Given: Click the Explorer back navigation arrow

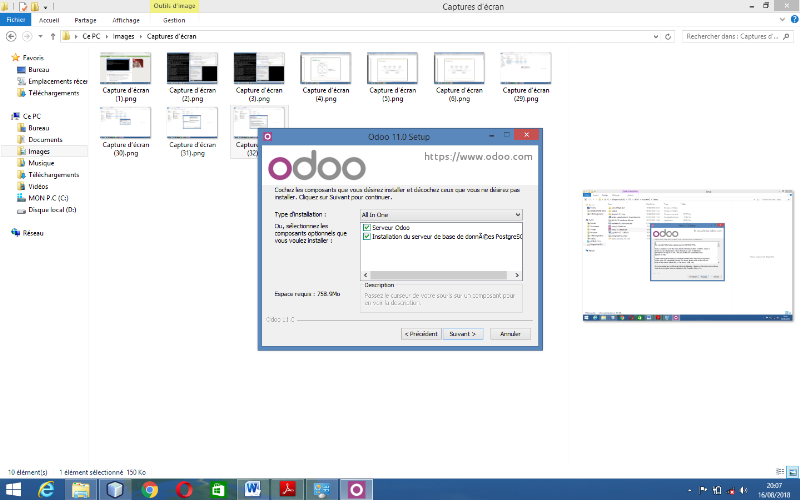Looking at the screenshot, I should (11, 36).
